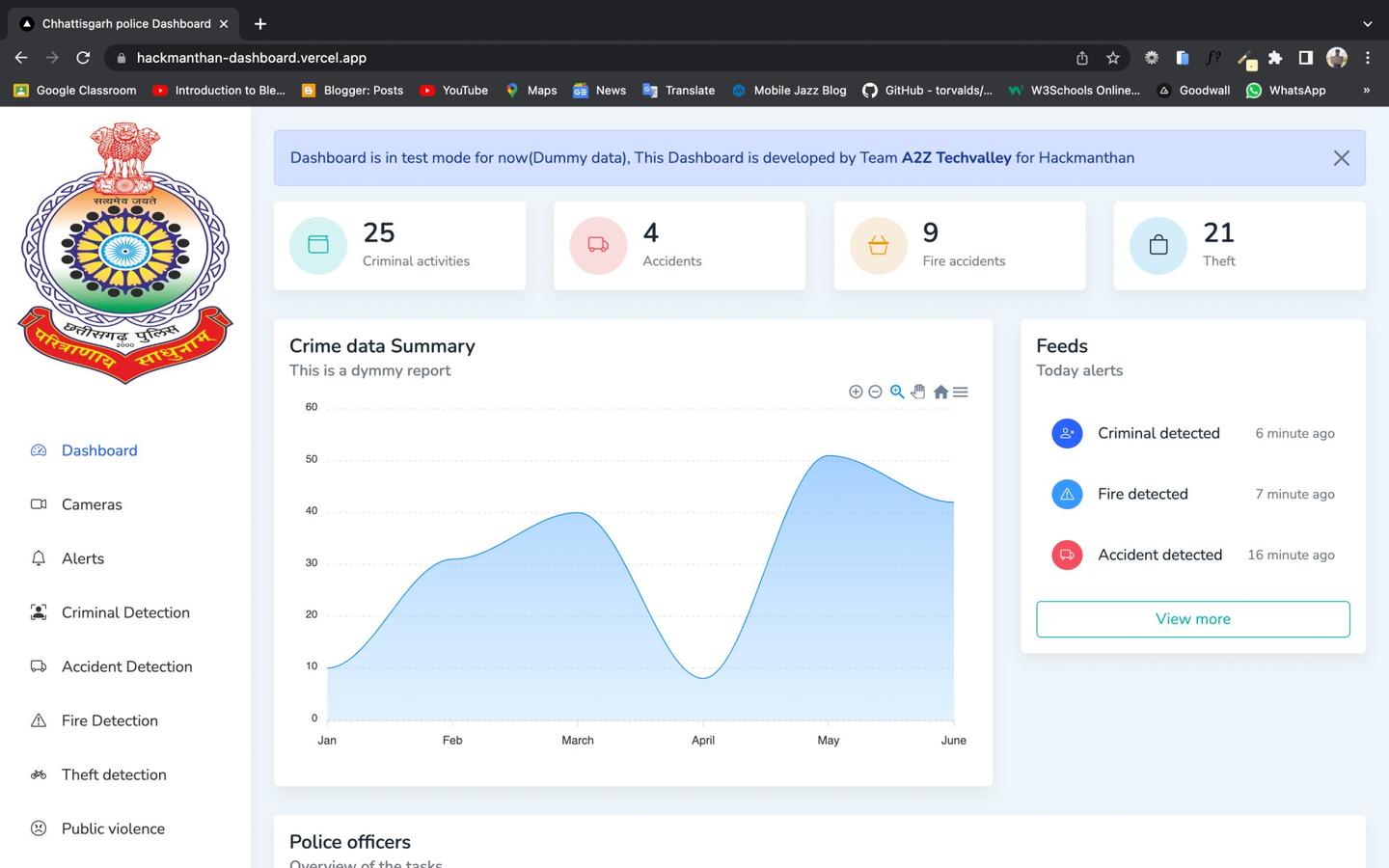Screen dimensions: 1389x868
Task: Click Theft card bag icon
Action: 1158,245
